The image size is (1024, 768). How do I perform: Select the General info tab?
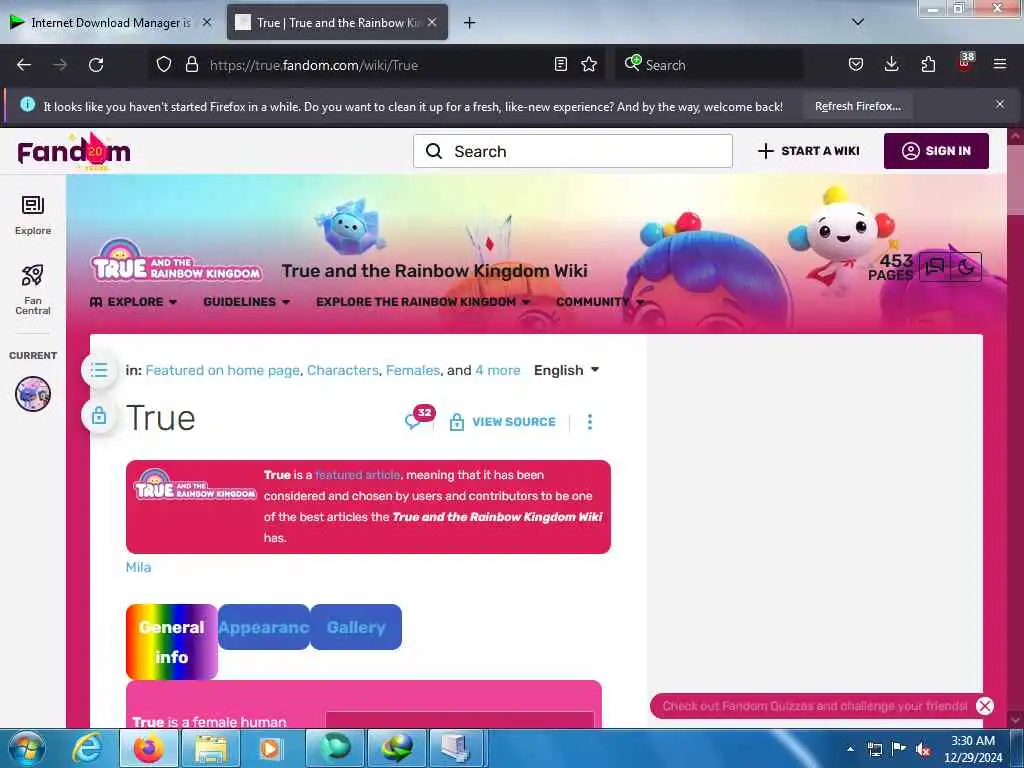(172, 642)
